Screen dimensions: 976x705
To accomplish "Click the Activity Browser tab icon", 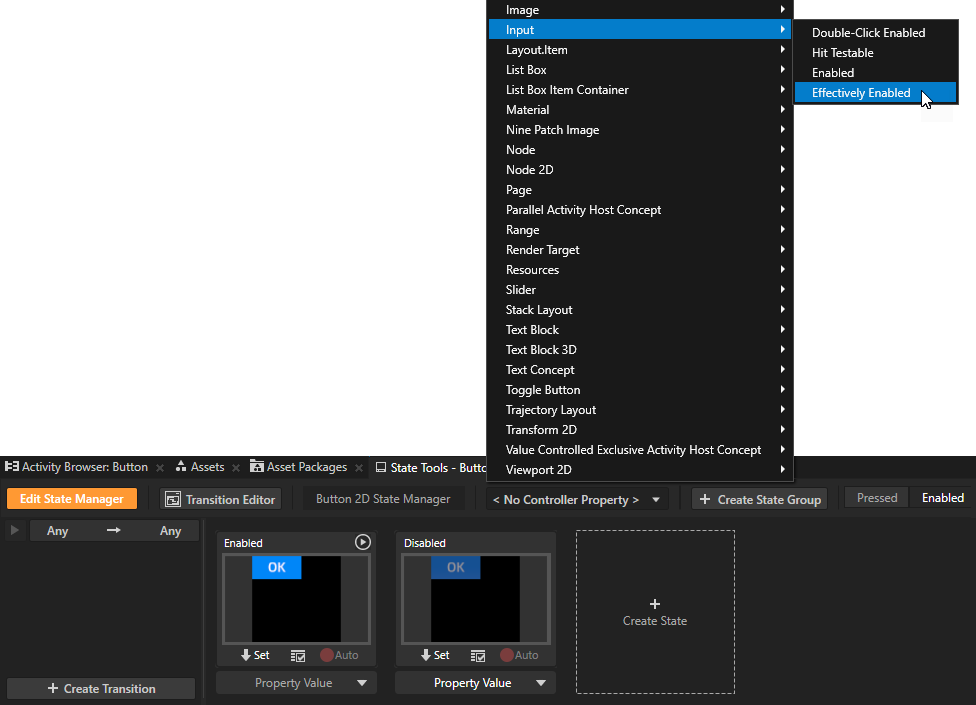I will 12,466.
